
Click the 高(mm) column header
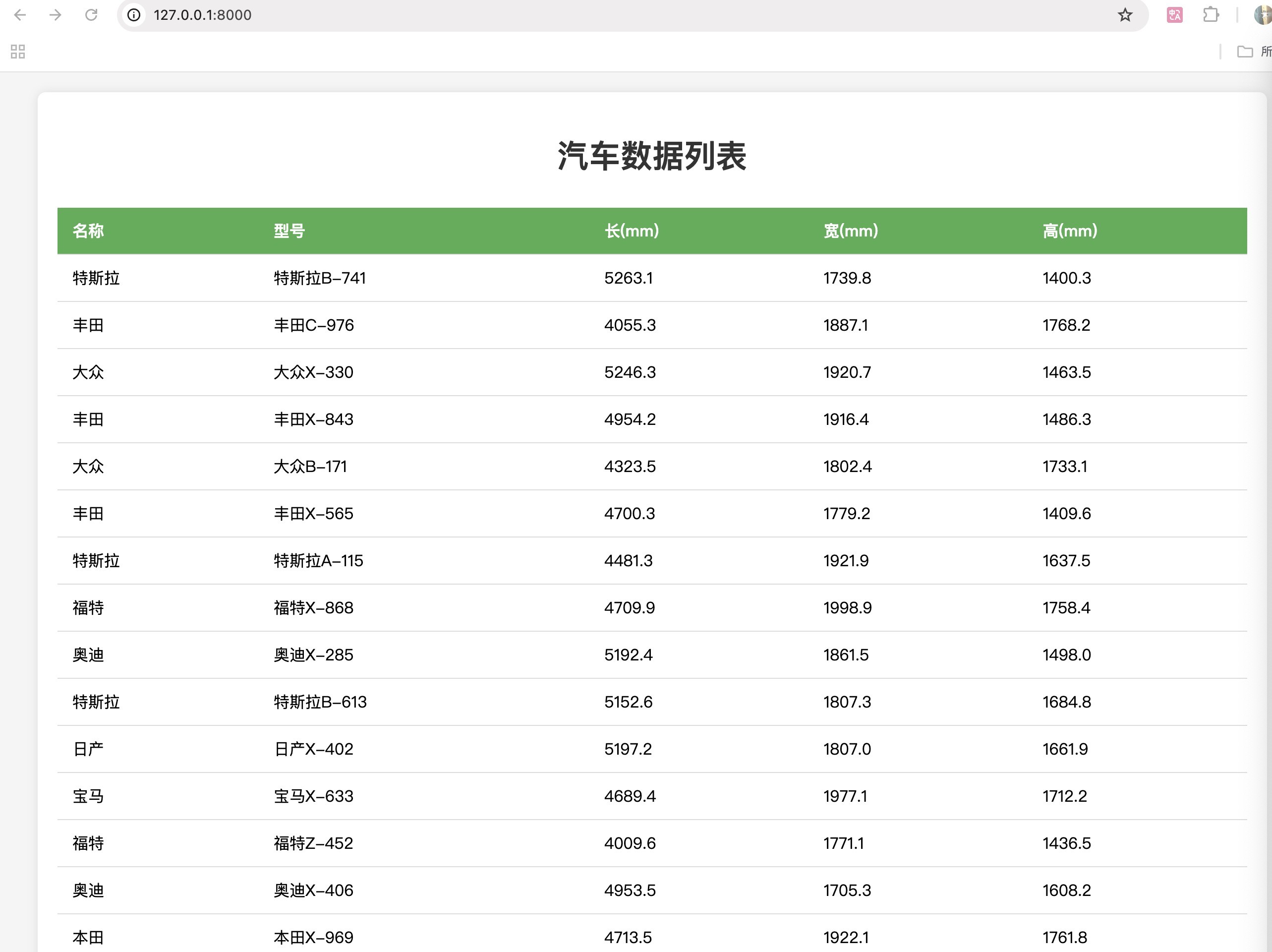[1070, 231]
